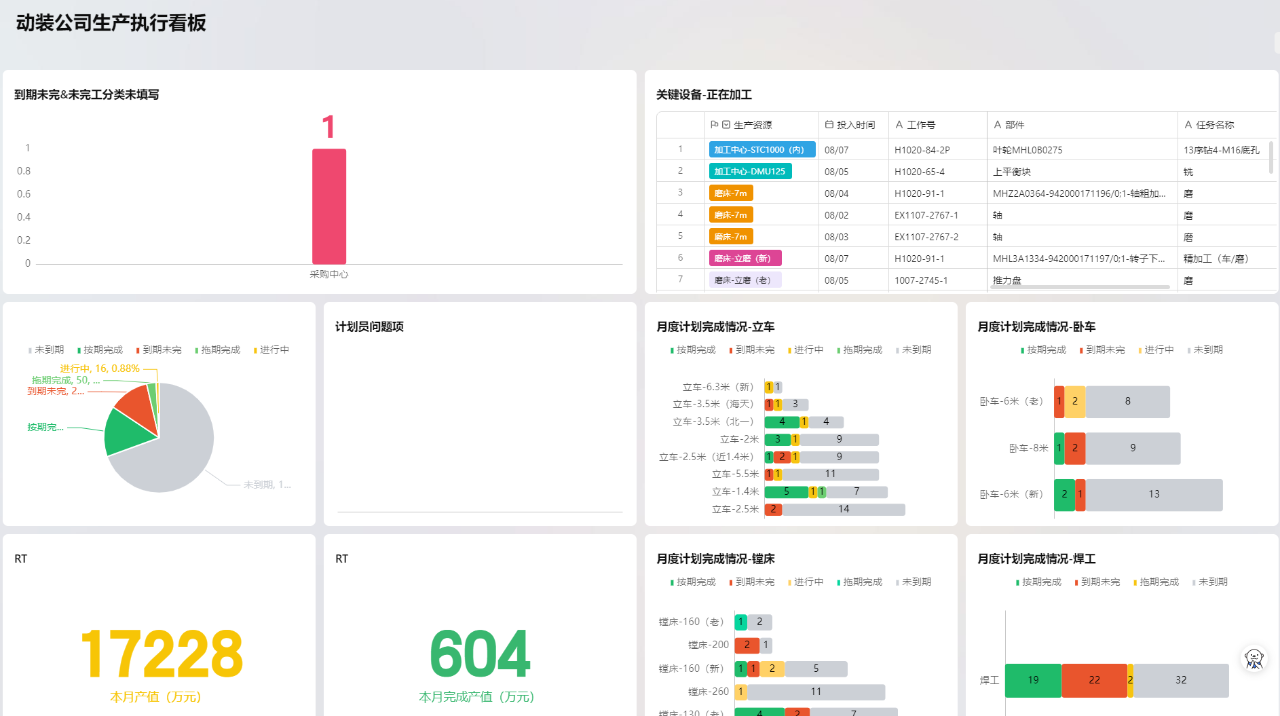Click the flag icon in the 生产资源 column header
Image resolution: width=1280 pixels, height=716 pixels.
coord(714,124)
